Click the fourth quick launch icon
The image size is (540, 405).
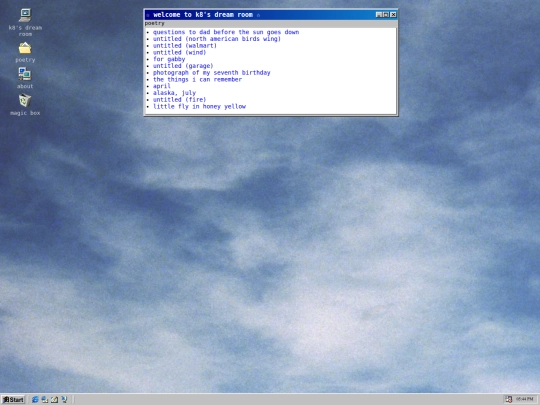click(64, 399)
